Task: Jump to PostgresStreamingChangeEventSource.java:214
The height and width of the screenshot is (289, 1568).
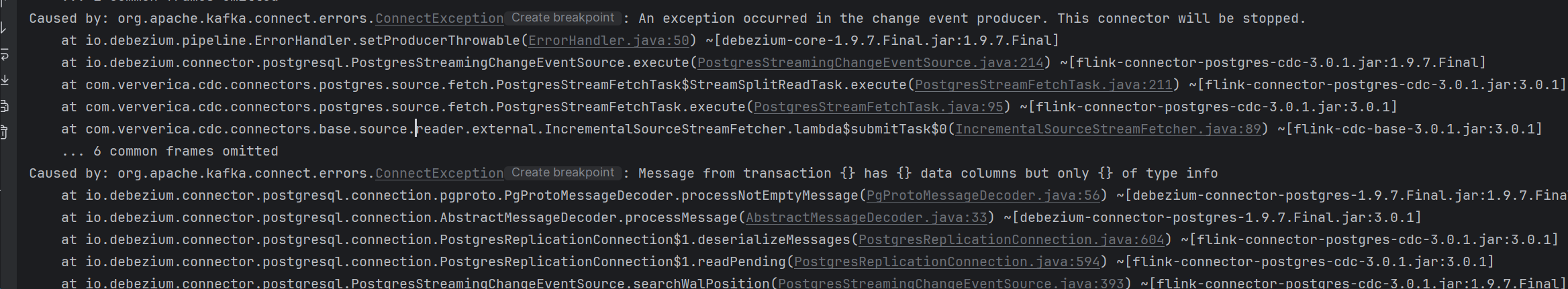Action: [x=871, y=63]
